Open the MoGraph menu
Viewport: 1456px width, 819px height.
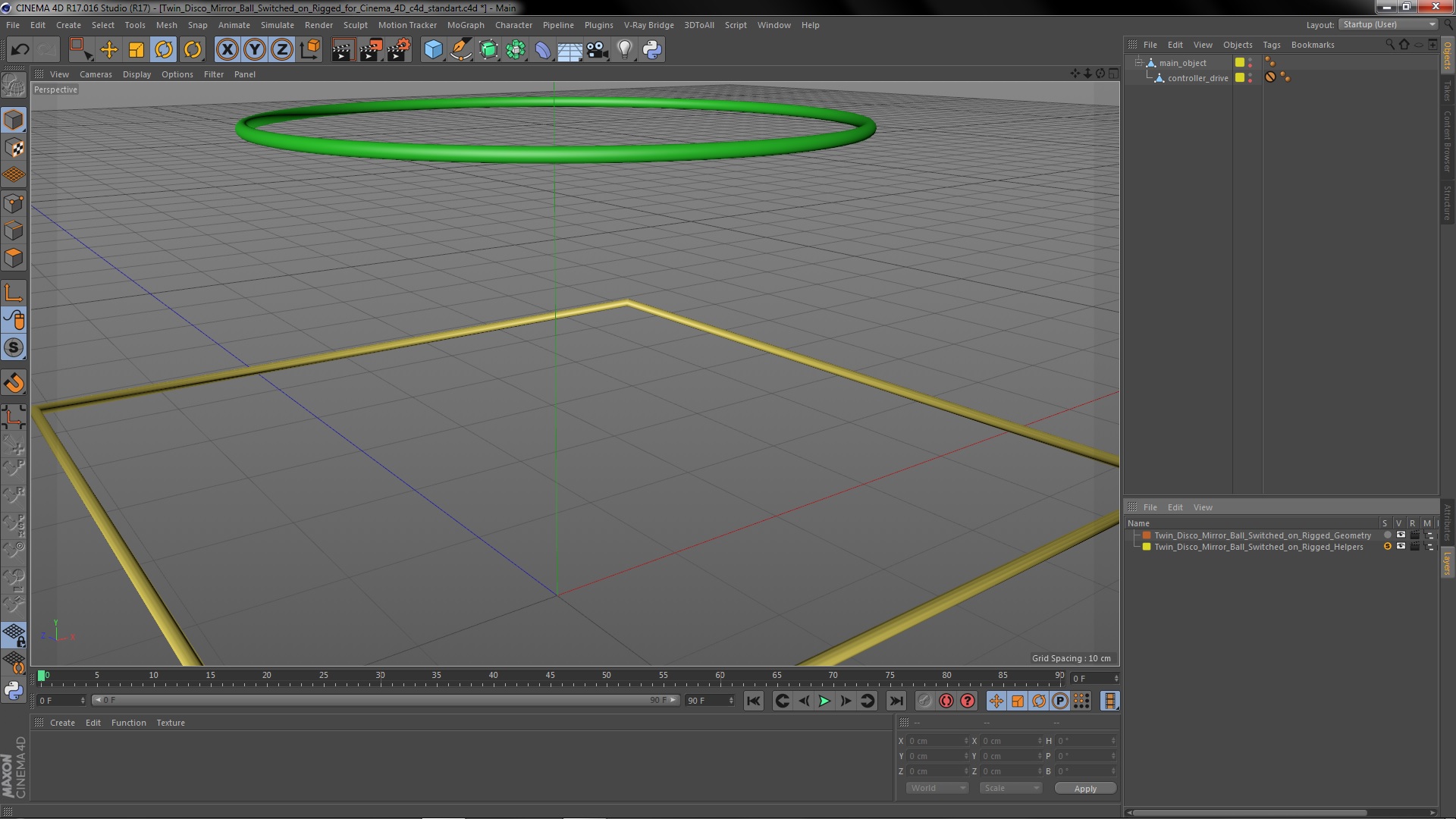[x=466, y=25]
